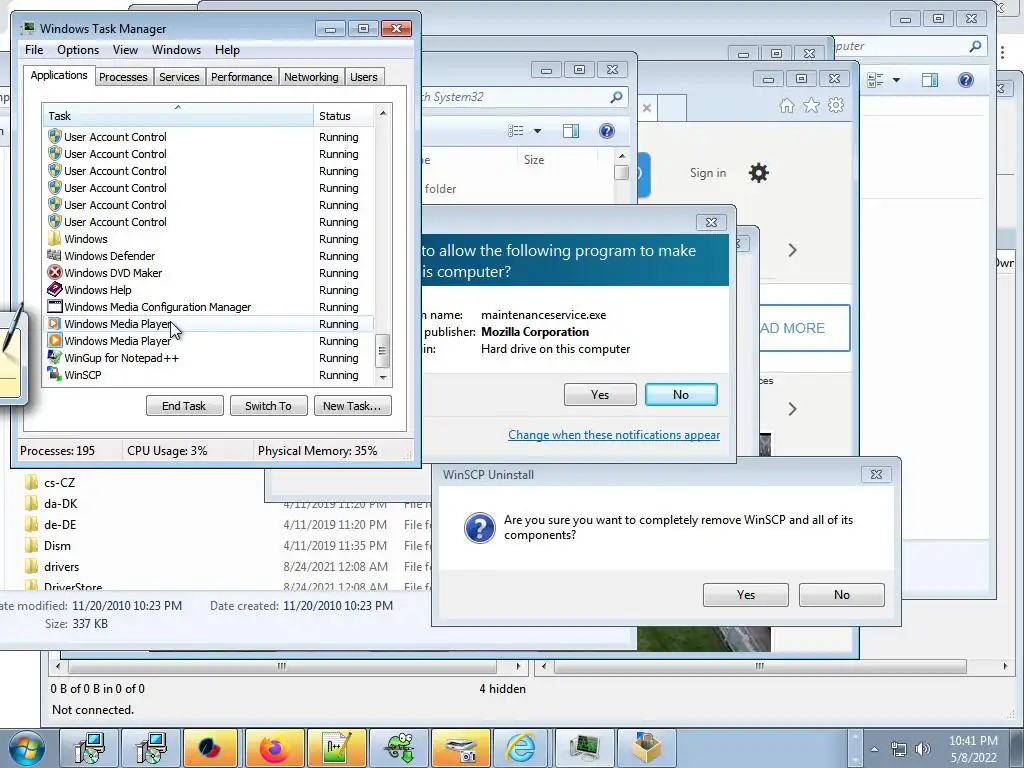The width and height of the screenshot is (1024, 768).
Task: Toggle preview pane in rightmost Explorer window
Action: click(930, 80)
